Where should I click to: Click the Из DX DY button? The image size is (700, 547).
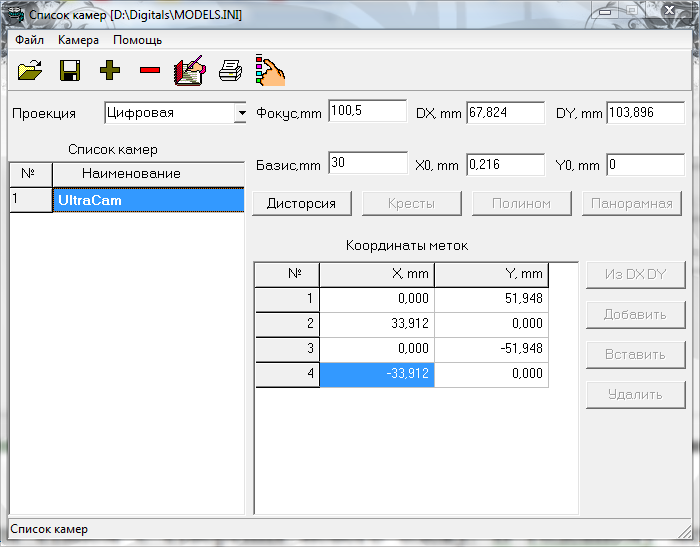636,275
